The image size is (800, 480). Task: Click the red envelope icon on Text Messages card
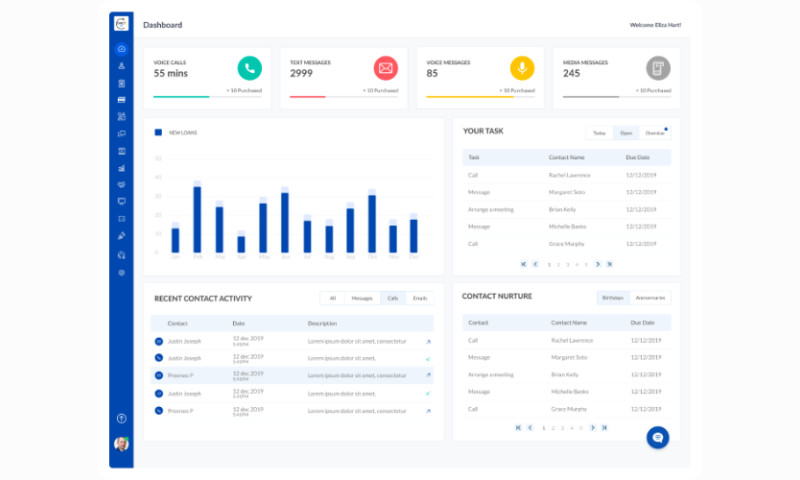(x=386, y=68)
